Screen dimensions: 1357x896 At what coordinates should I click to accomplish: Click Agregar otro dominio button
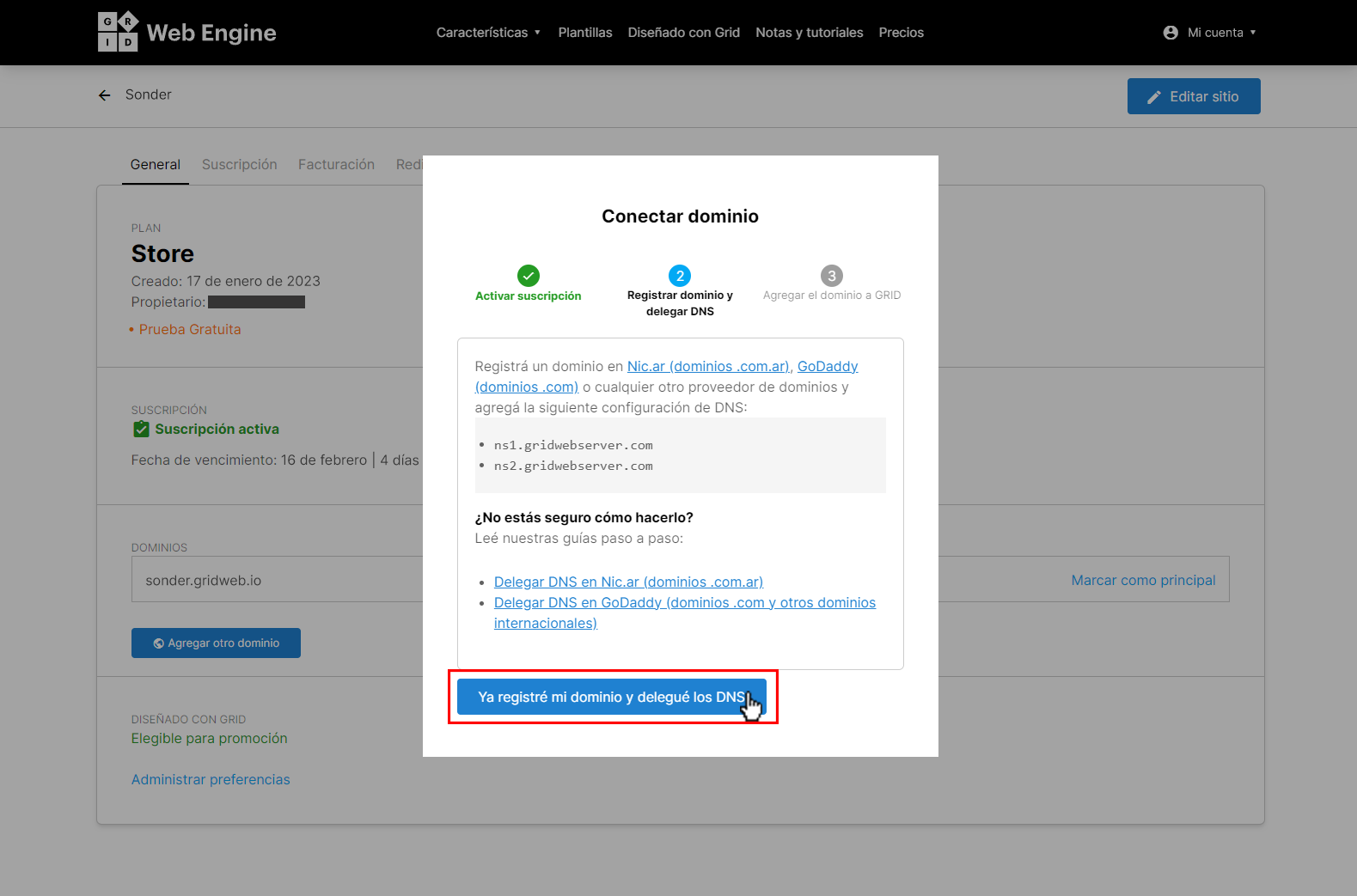(x=216, y=643)
